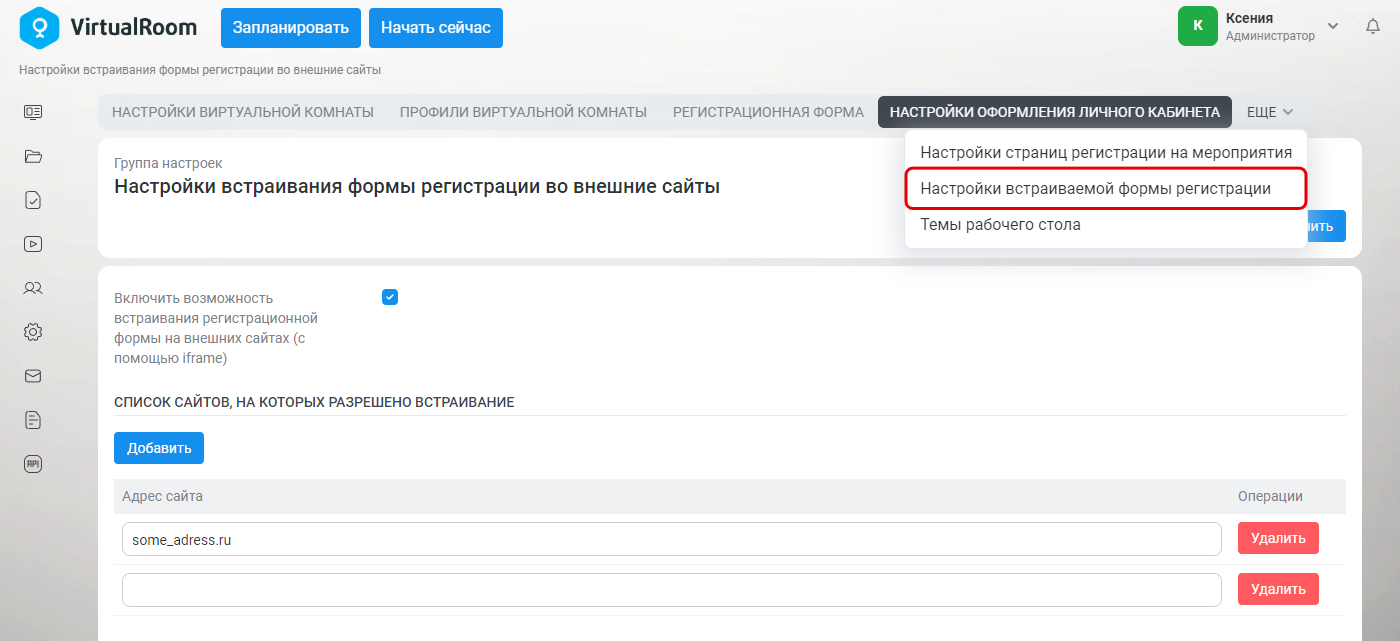The width and height of the screenshot is (1400, 641).
Task: Open the API icon in sidebar
Action: 33,463
